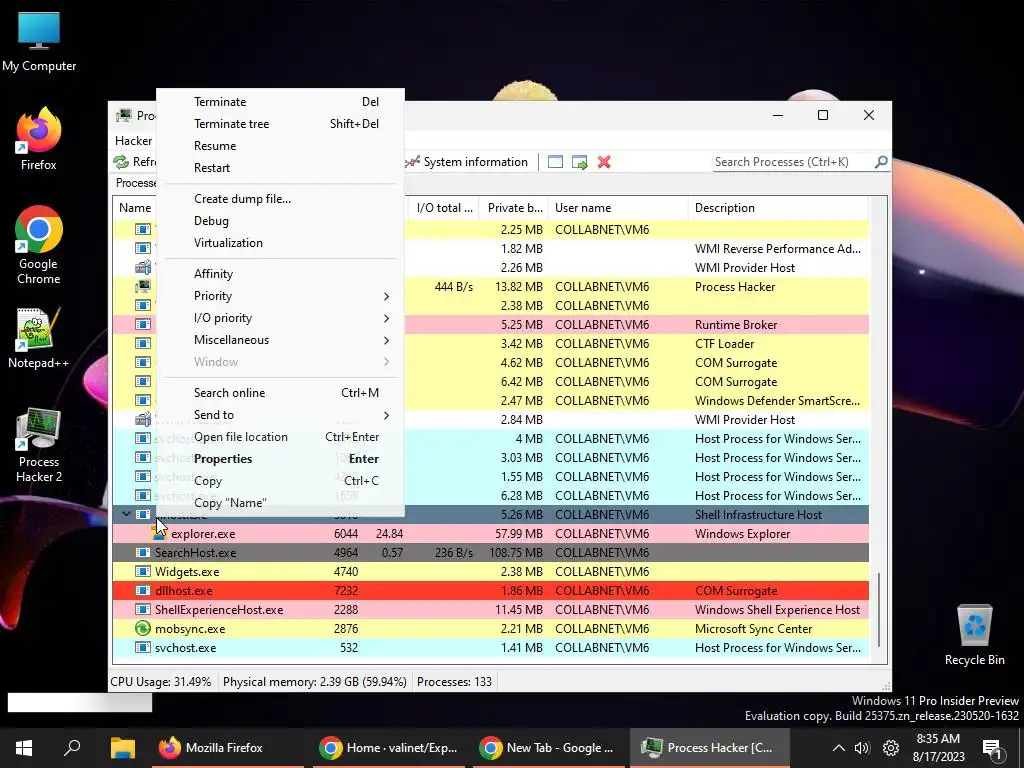Image resolution: width=1024 pixels, height=768 pixels.
Task: Click the search magnifier icon in Process Hacker
Action: coord(881,161)
